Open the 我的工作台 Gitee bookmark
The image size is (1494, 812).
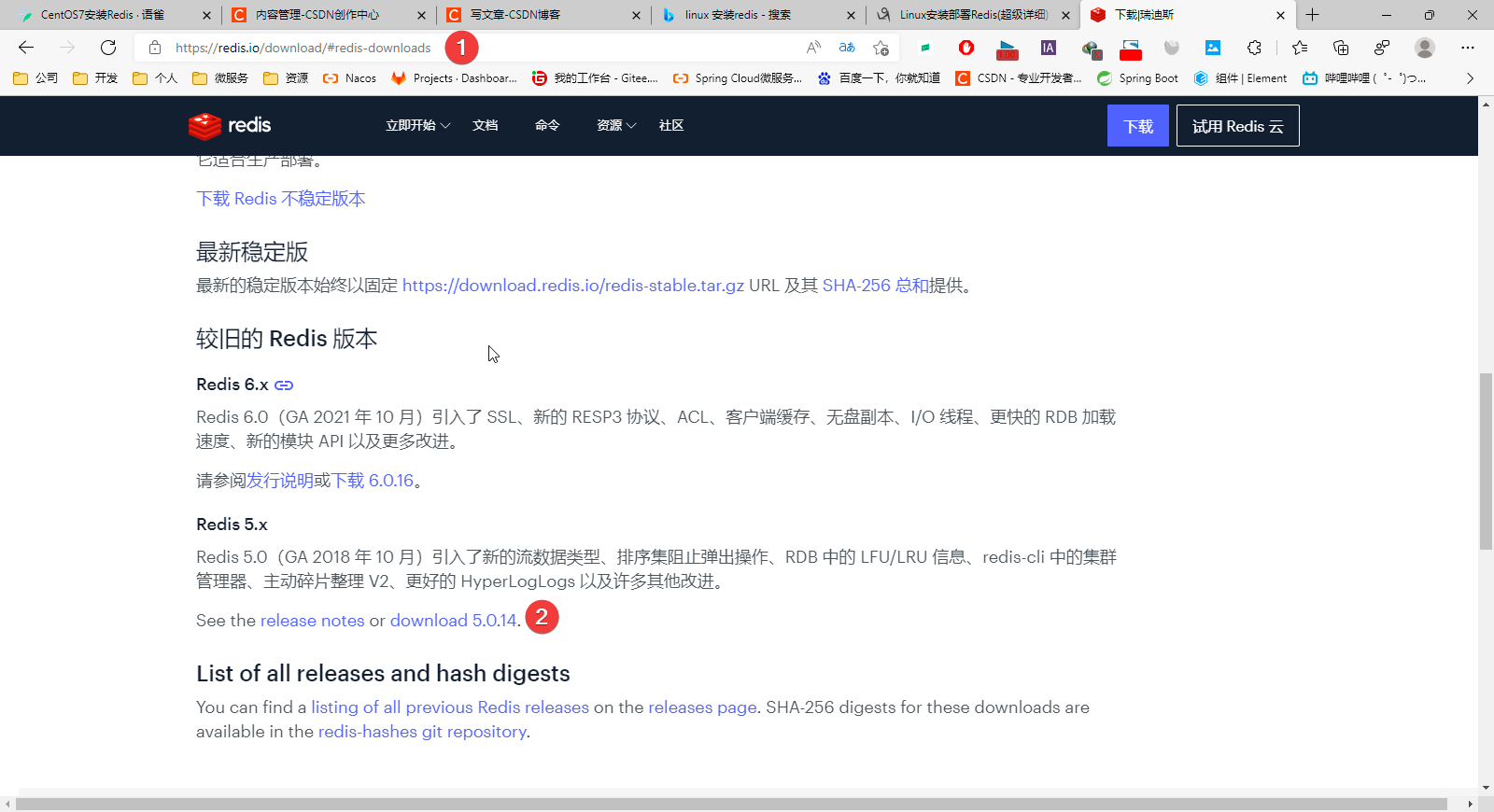[x=595, y=78]
